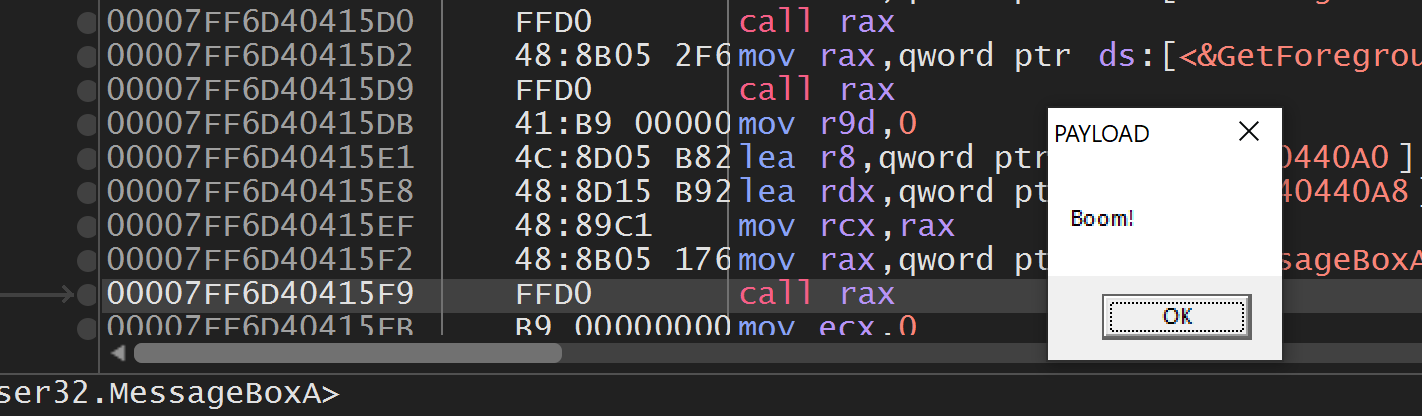
Task: Toggle breakpoint dot at 00007FF6D40415D9
Action: coord(88,89)
